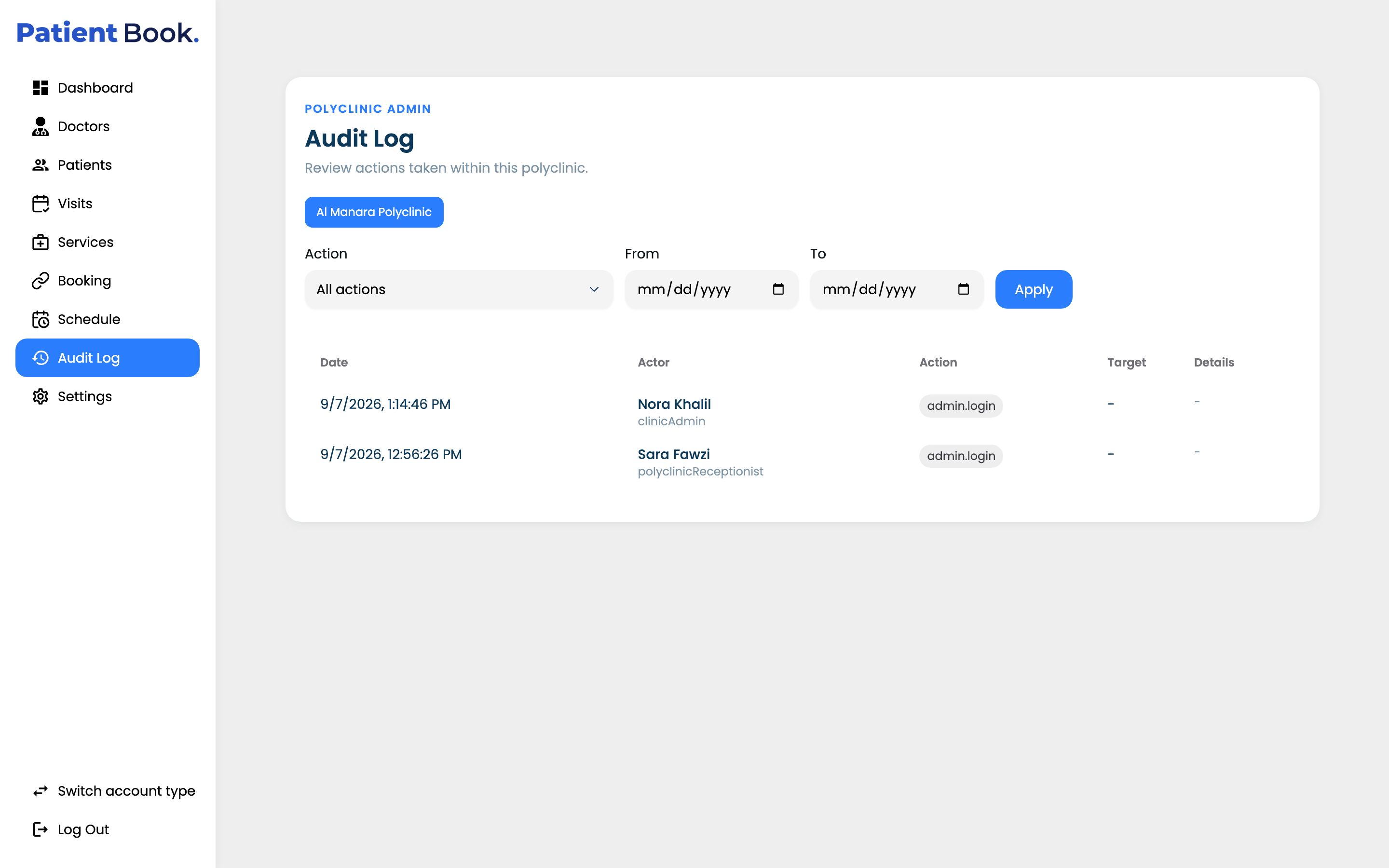
Task: Click admin.login badge in Sara Fawzi row
Action: 961,456
